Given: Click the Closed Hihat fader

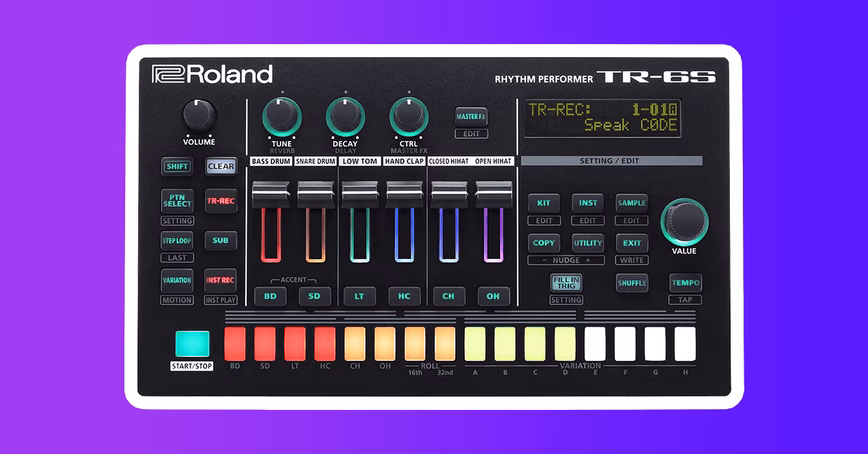Looking at the screenshot, I should coord(449,195).
